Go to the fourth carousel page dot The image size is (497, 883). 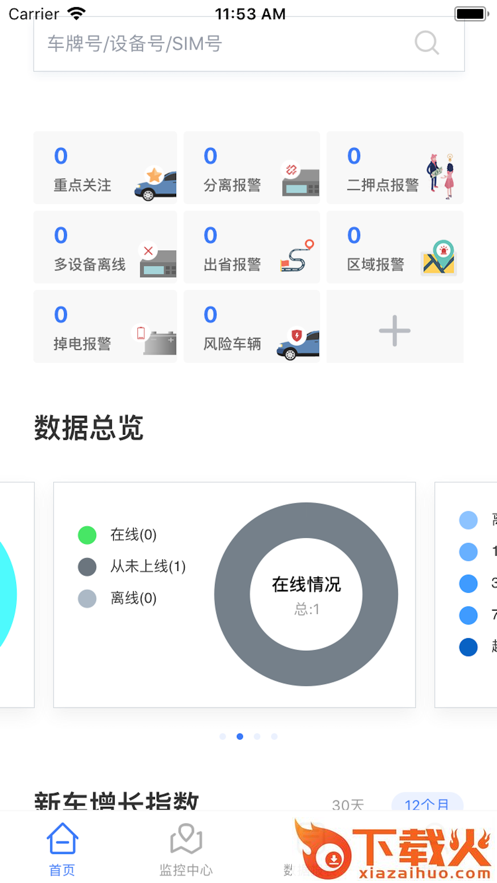coord(274,737)
